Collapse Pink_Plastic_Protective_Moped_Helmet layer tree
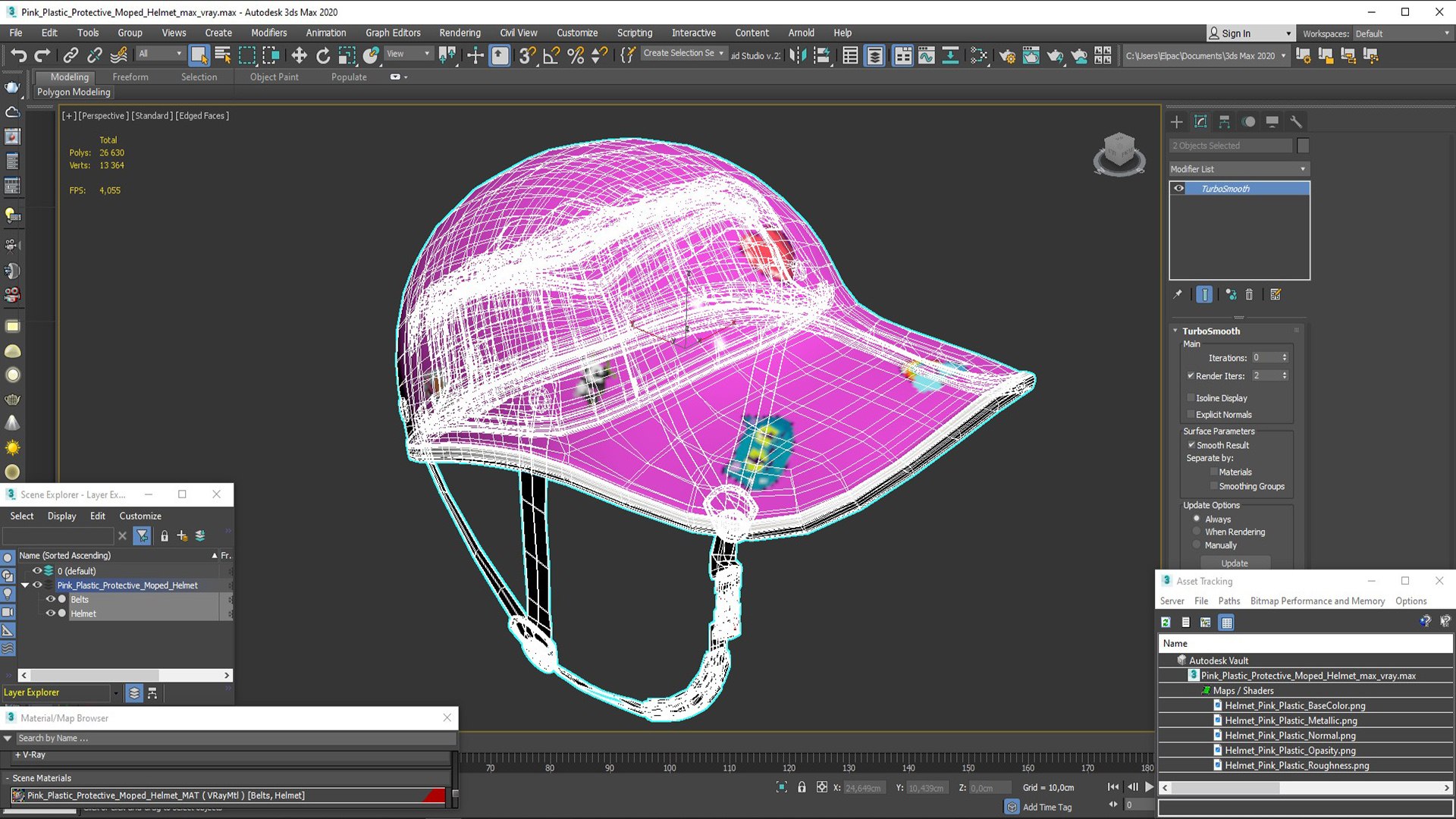Image resolution: width=1456 pixels, height=819 pixels. (25, 585)
